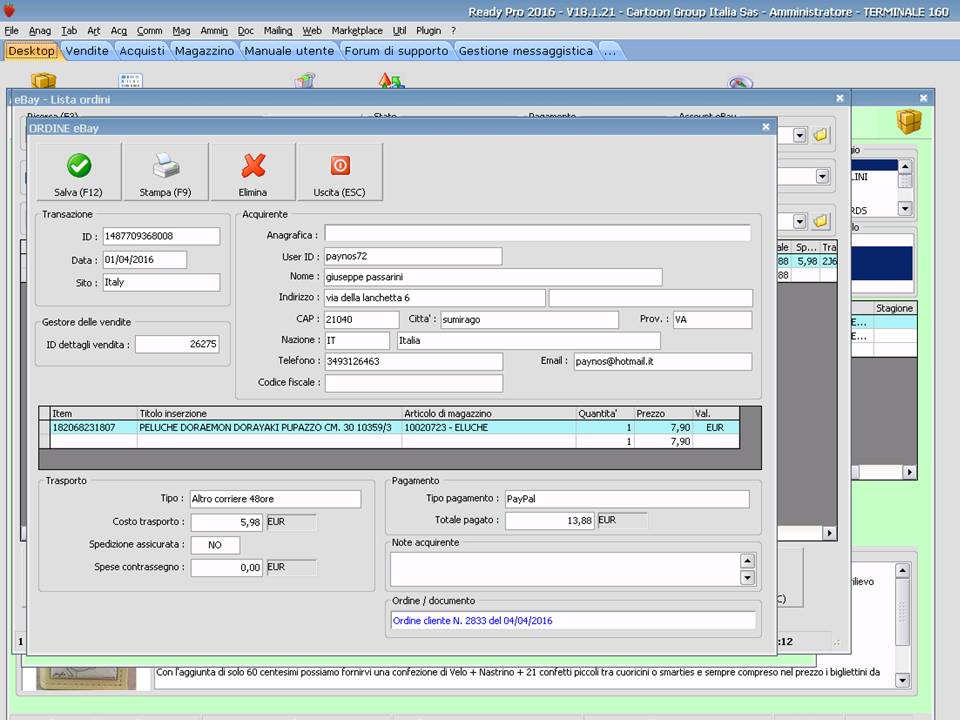Close the ORDINE eBay dialog
This screenshot has width=960, height=720.
(x=766, y=127)
